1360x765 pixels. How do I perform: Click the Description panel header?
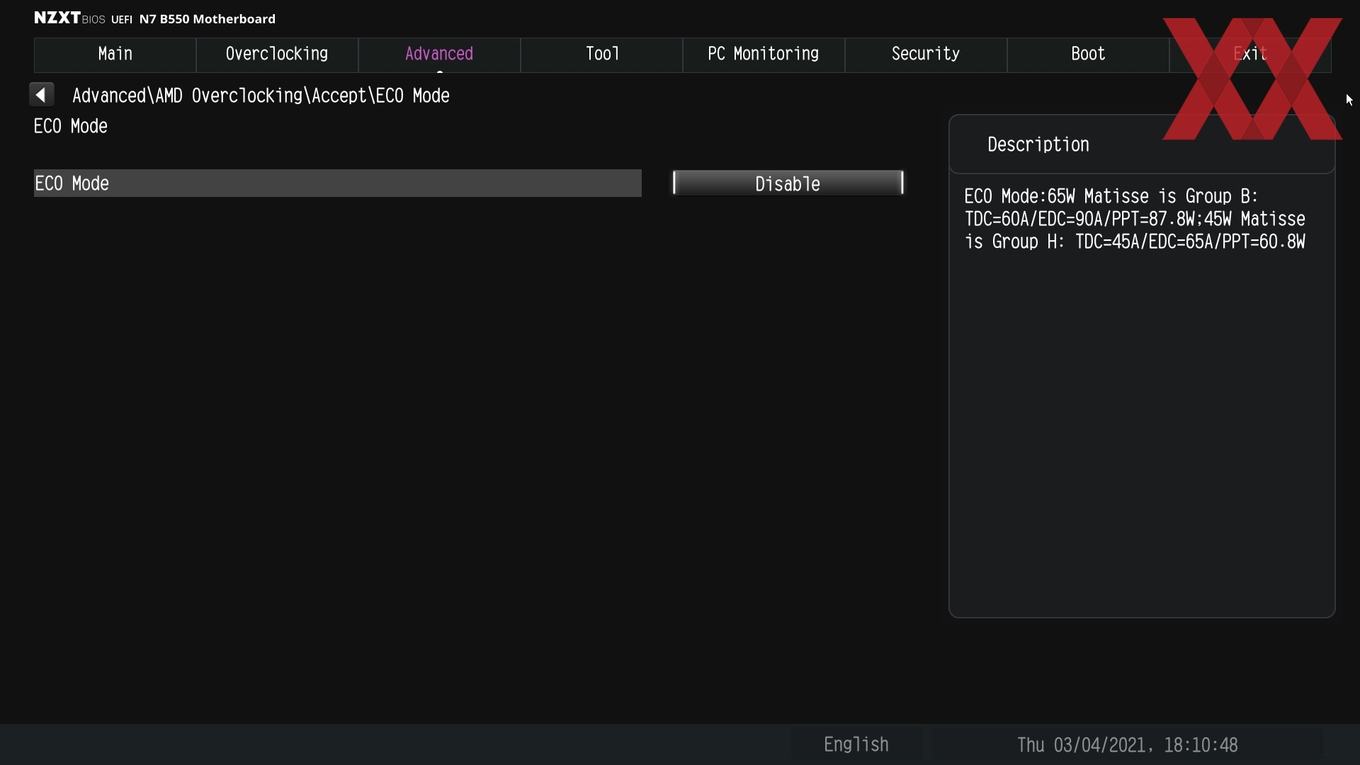(1142, 144)
